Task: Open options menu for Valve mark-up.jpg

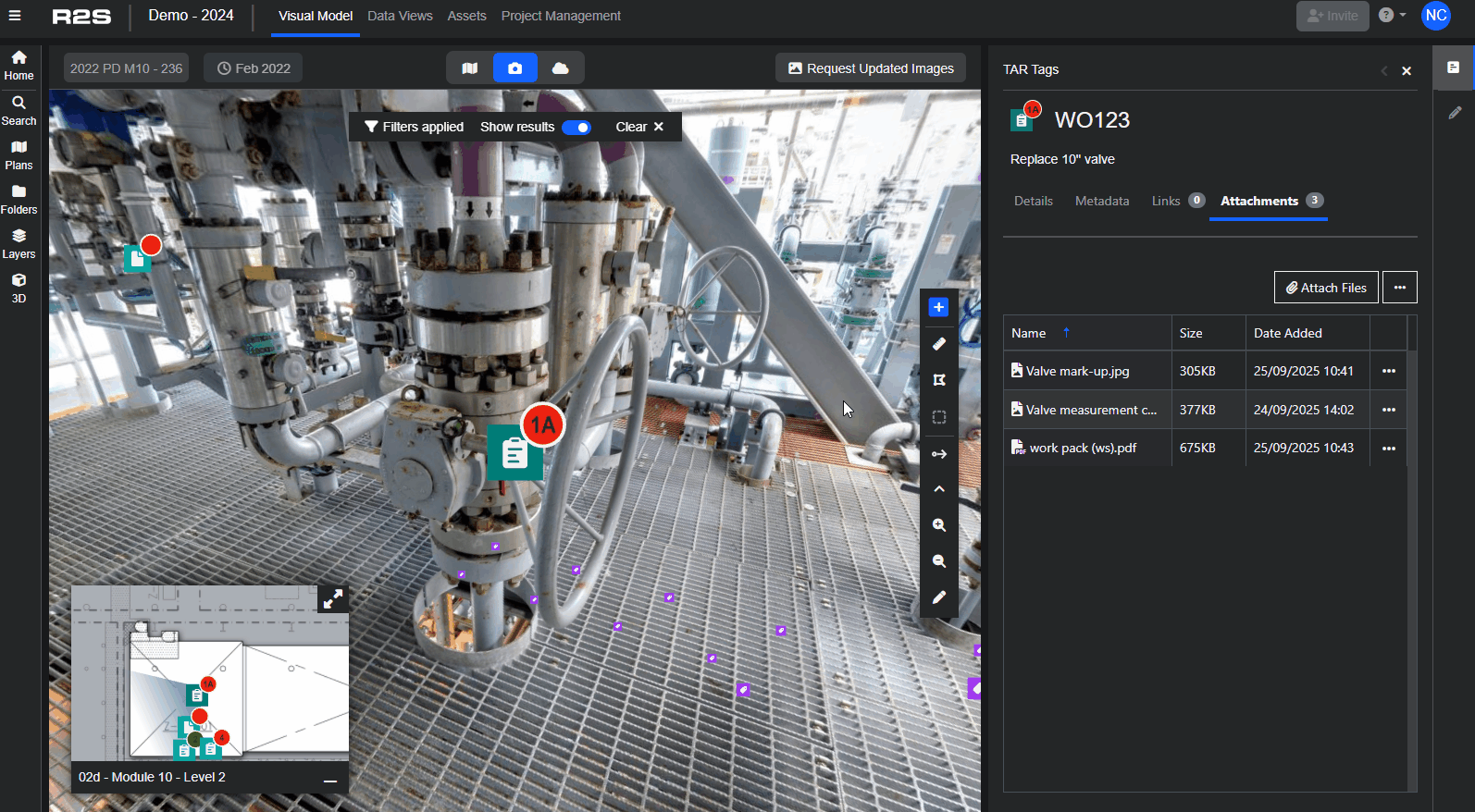Action: [1388, 371]
